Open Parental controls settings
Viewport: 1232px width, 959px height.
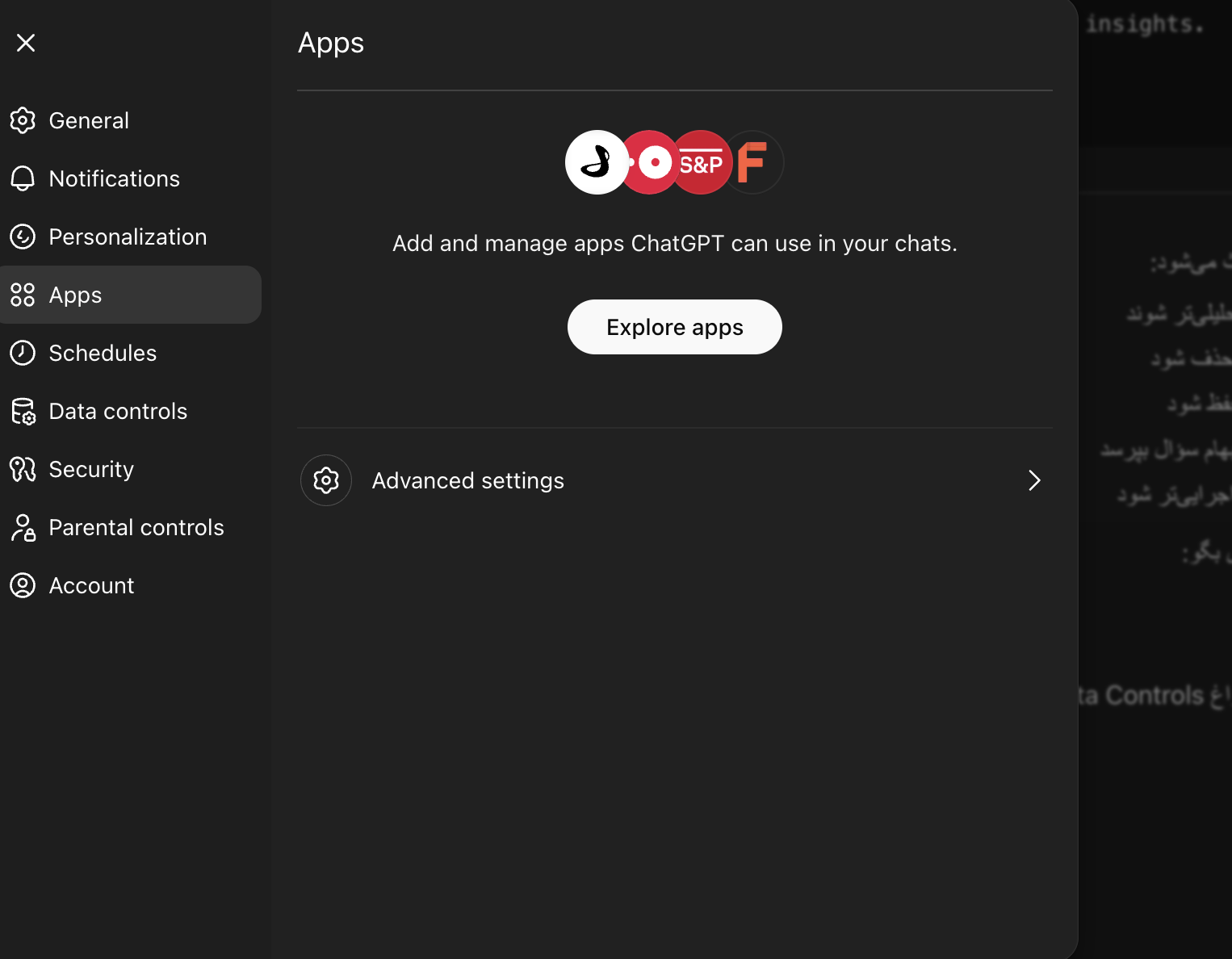[x=136, y=527]
